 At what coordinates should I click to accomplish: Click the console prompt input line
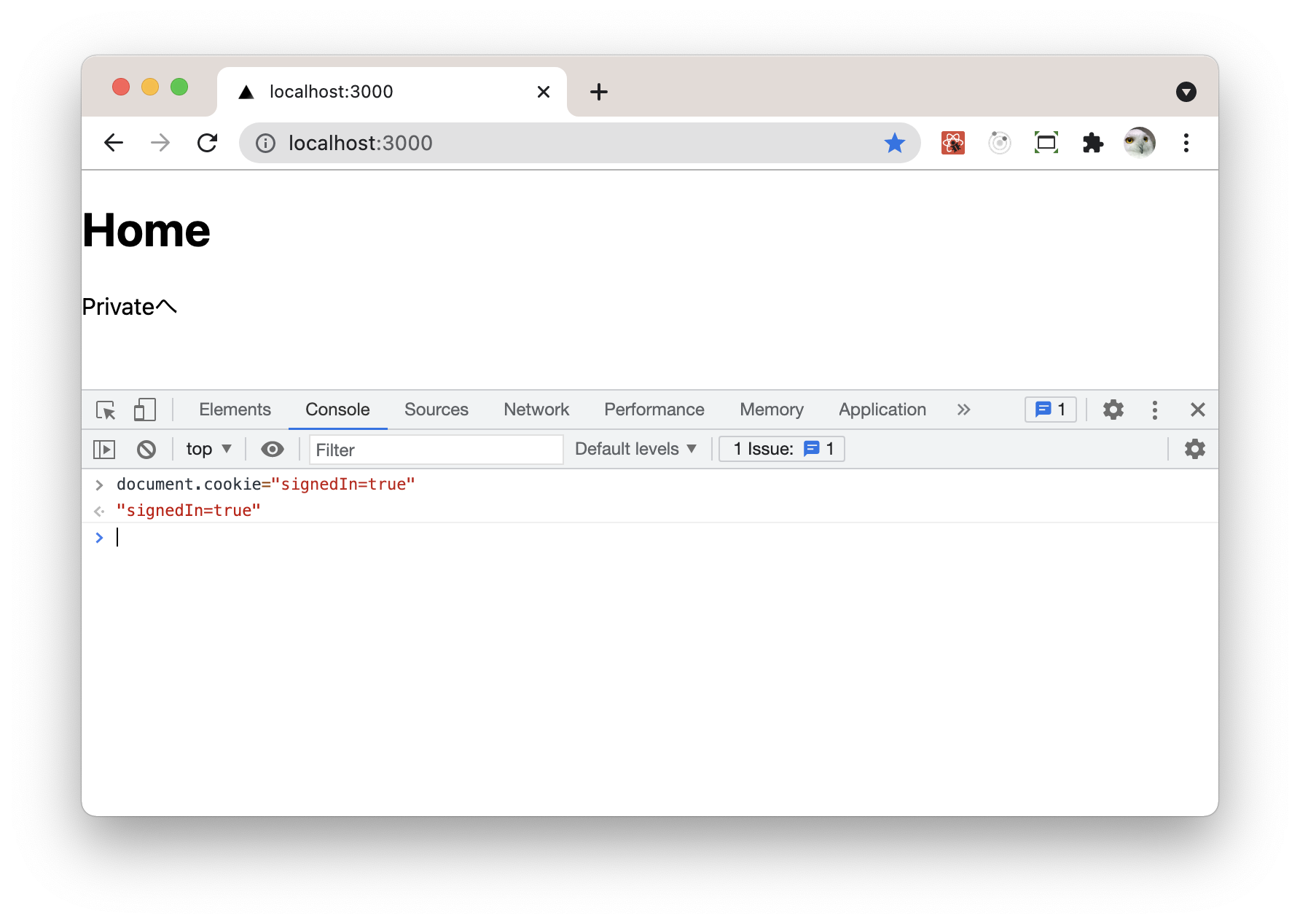coord(650,538)
